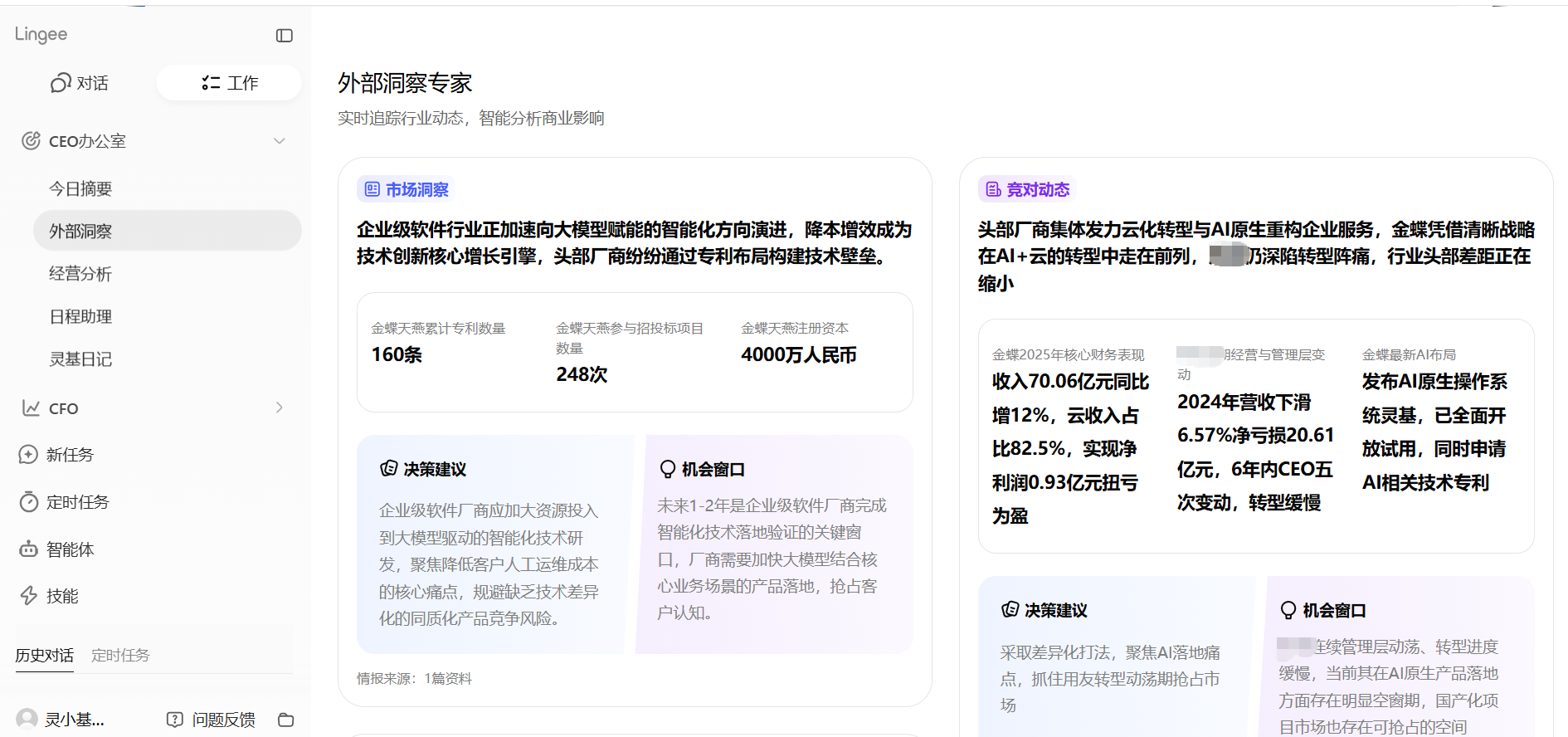
Task: Click 情报来源：1篇资料 source link
Action: click(x=414, y=679)
